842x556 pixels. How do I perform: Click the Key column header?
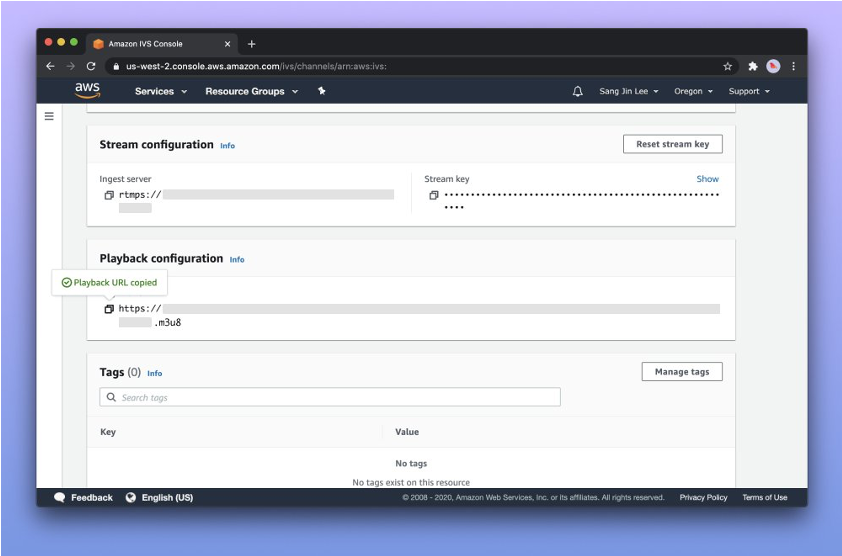(108, 432)
